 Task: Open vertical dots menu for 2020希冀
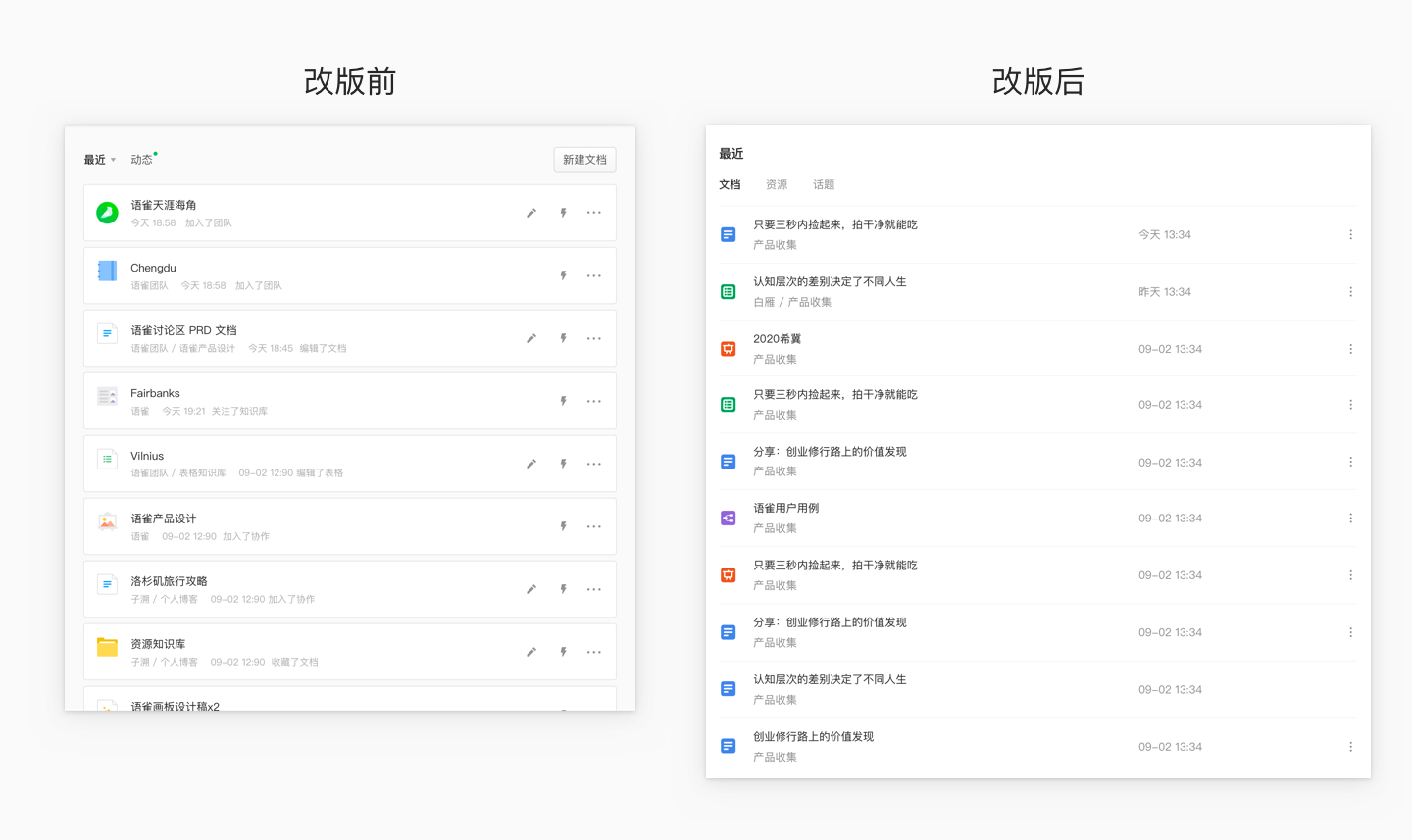1350,349
